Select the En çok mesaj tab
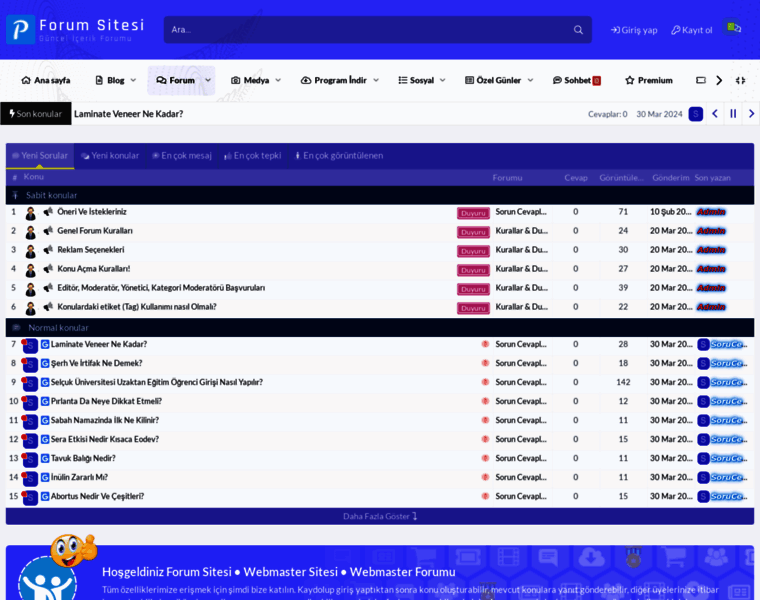Screen dimensions: 760x600 click(x=182, y=156)
